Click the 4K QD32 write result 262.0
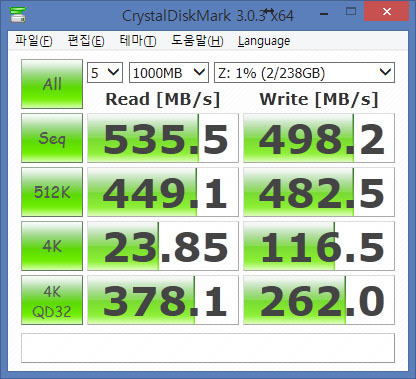This screenshot has height=379, width=416. 319,300
